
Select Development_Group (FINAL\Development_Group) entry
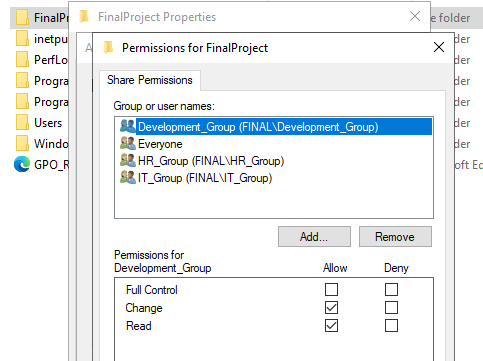(x=275, y=127)
